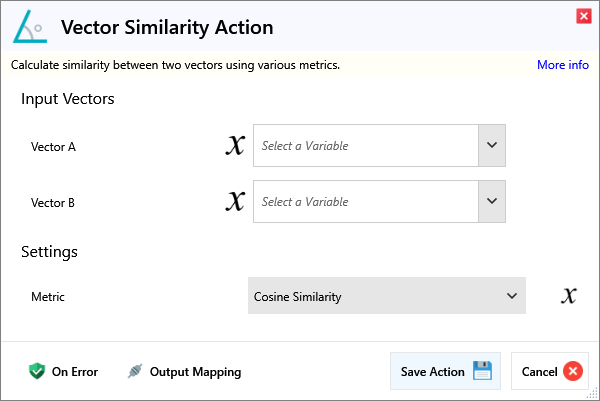Close the Vector Similarity Action dialog

point(583,15)
